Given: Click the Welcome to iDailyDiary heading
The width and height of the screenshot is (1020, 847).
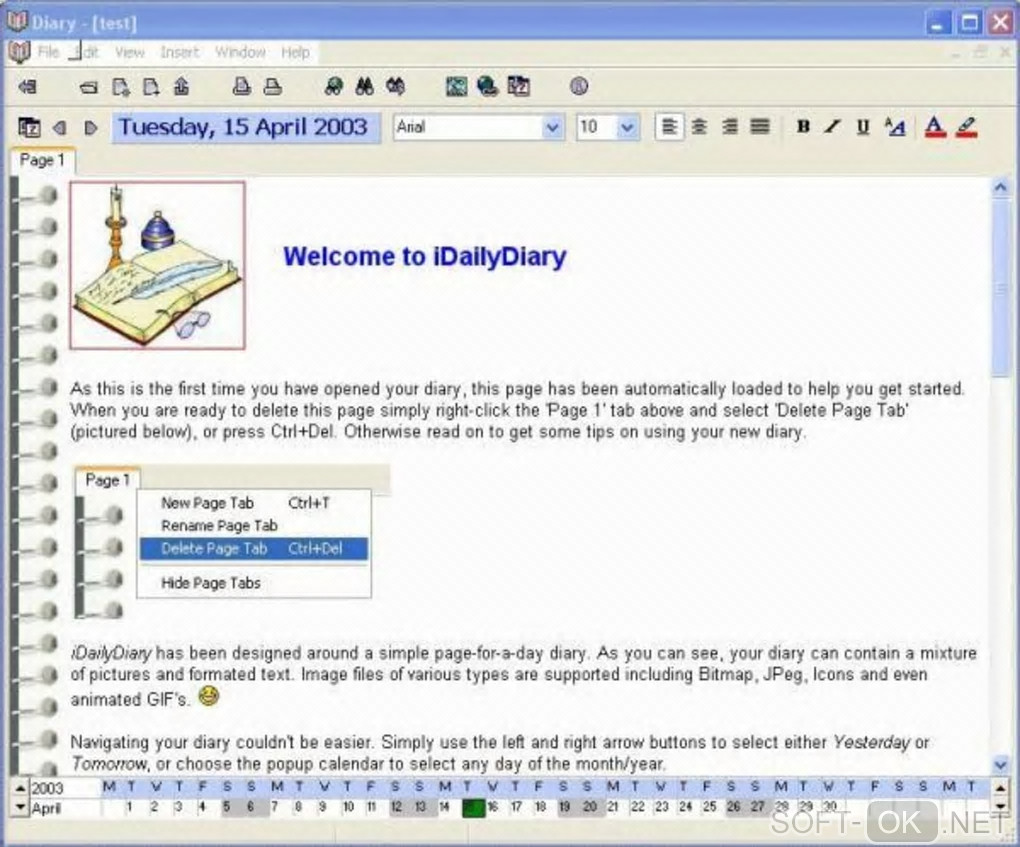Looking at the screenshot, I should pyautogui.click(x=425, y=256).
